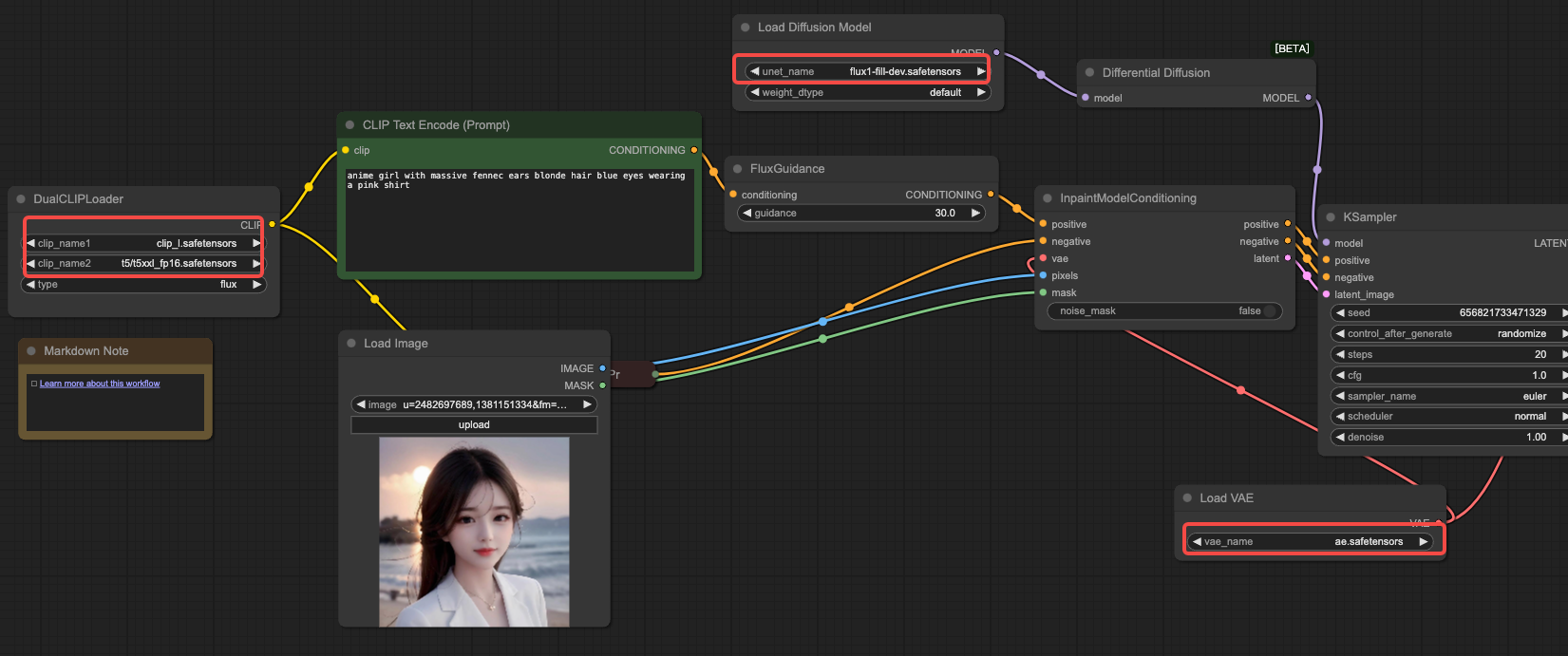Open the weight_dtype dropdown
Screen dimensions: 1568x656
click(868, 93)
